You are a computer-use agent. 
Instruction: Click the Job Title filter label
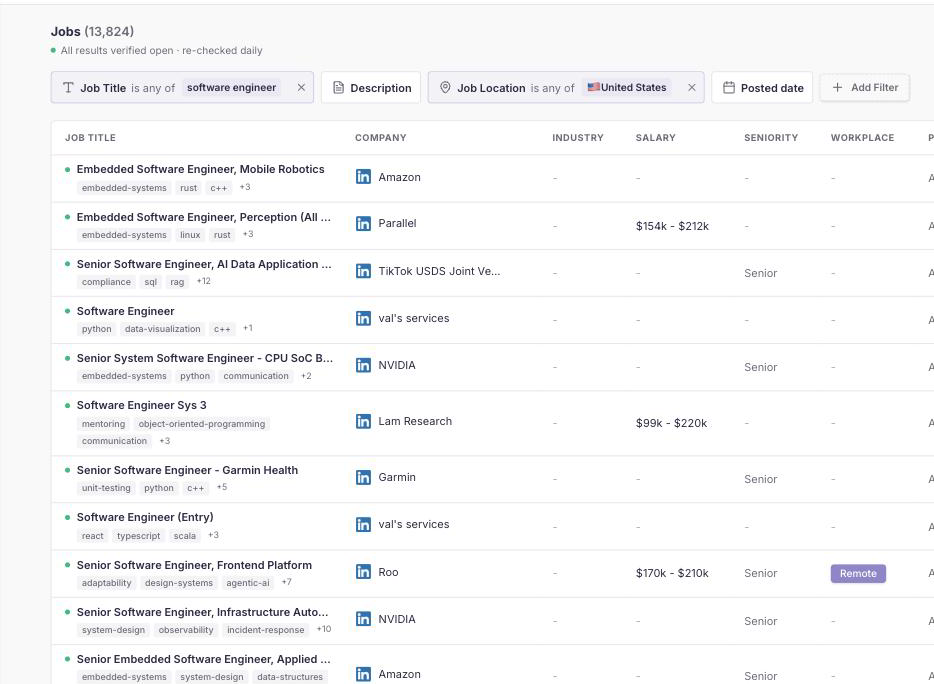tap(103, 88)
